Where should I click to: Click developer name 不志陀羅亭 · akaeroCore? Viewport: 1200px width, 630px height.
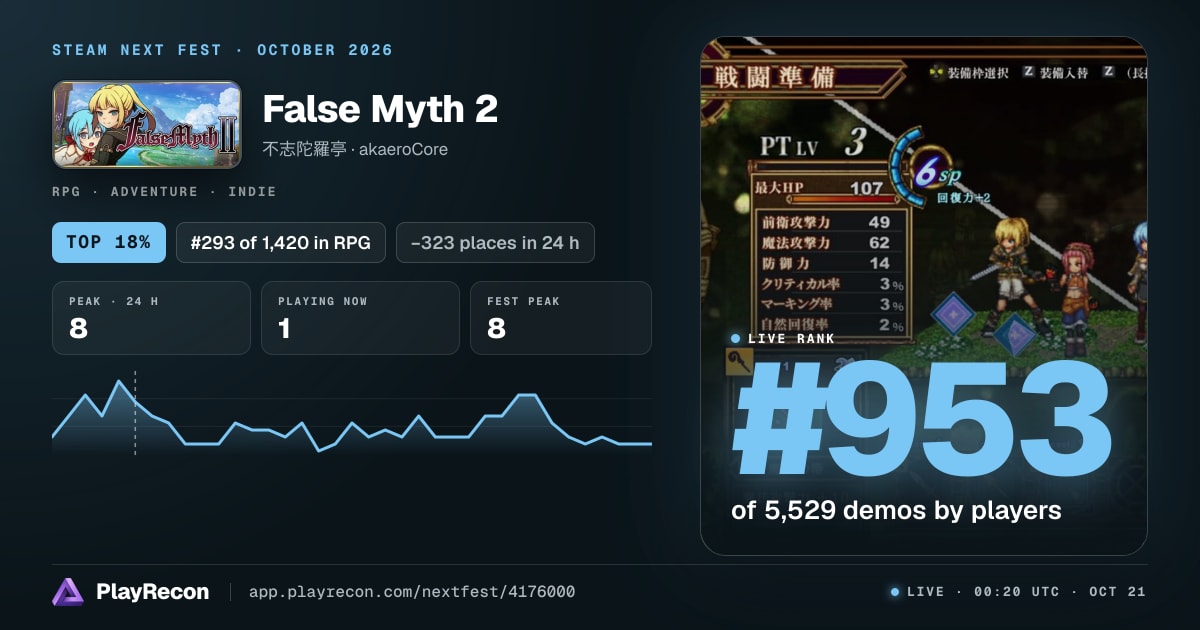point(355,149)
